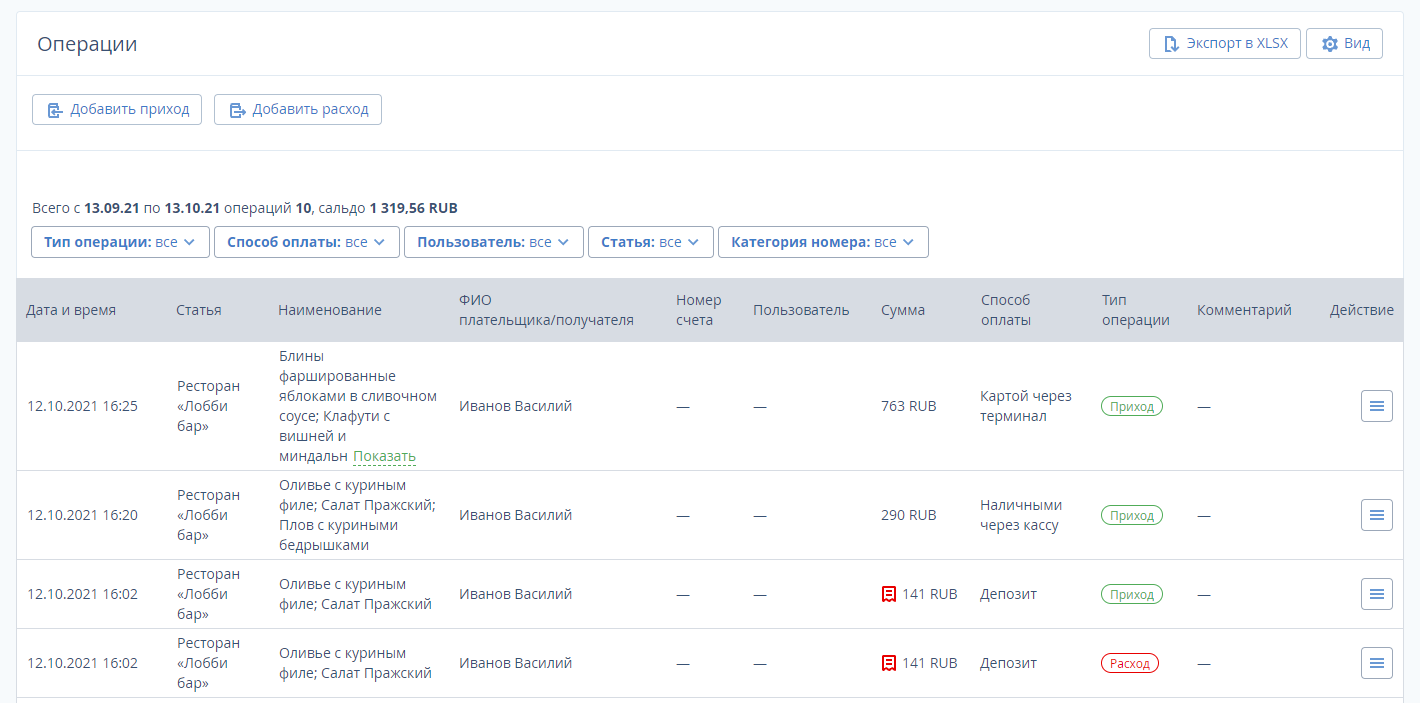The height and width of the screenshot is (703, 1420).
Task: Click the Приход badge in 16:20 row
Action: [x=1132, y=515]
